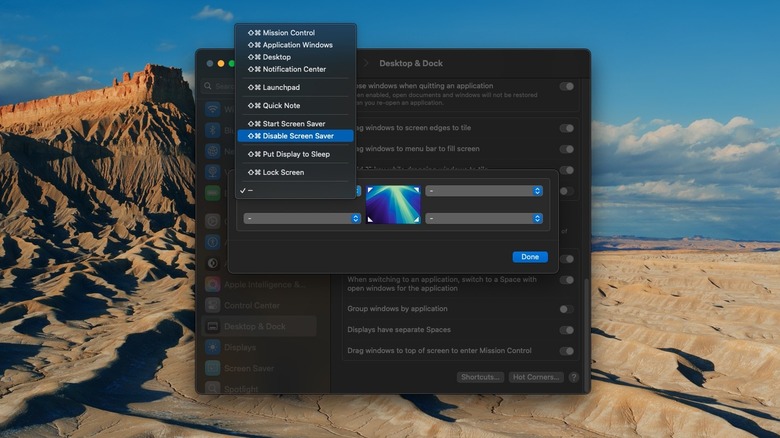Click the question mark help button

coord(574,377)
